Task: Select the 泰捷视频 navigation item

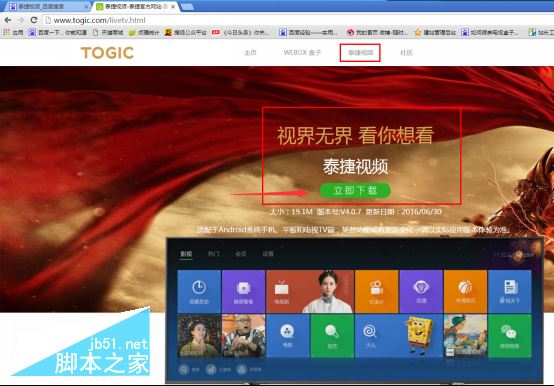Action: click(x=360, y=53)
